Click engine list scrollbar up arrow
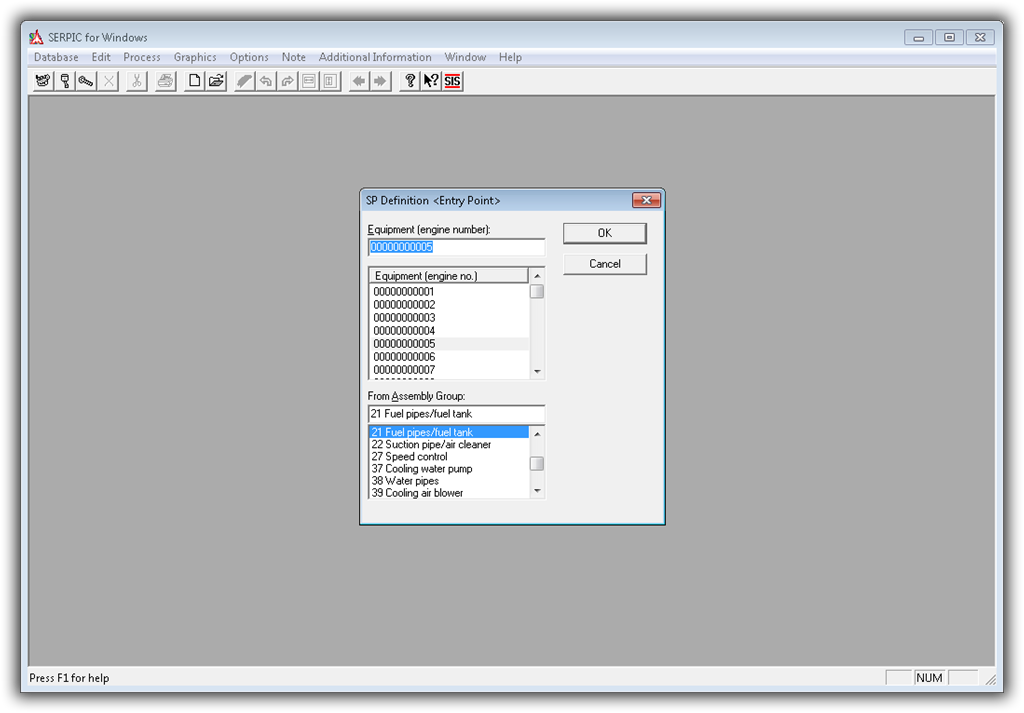 [x=537, y=276]
